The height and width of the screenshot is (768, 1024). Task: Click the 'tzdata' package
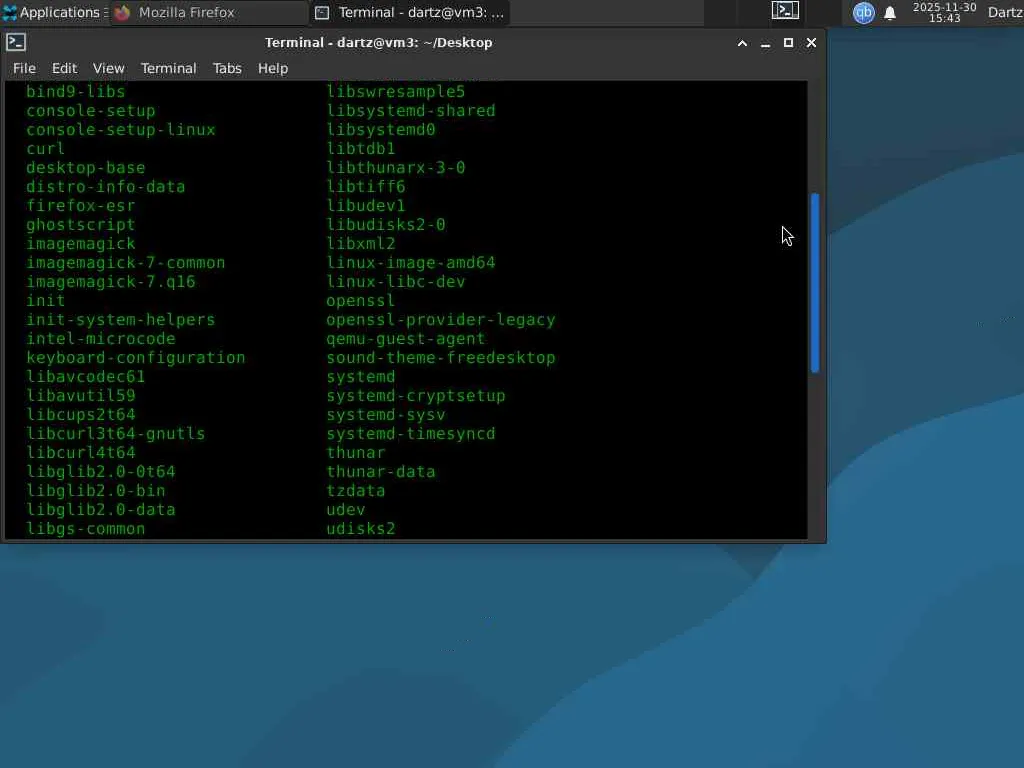(x=356, y=490)
